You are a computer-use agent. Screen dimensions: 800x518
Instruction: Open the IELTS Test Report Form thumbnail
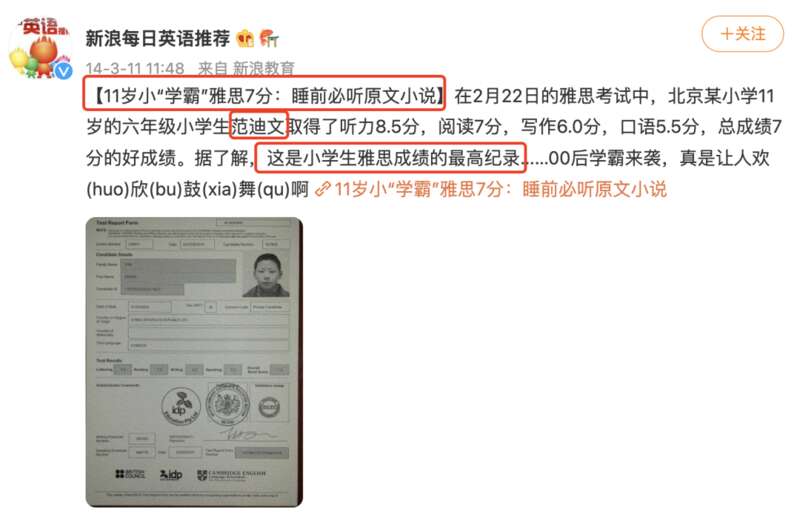click(x=194, y=362)
